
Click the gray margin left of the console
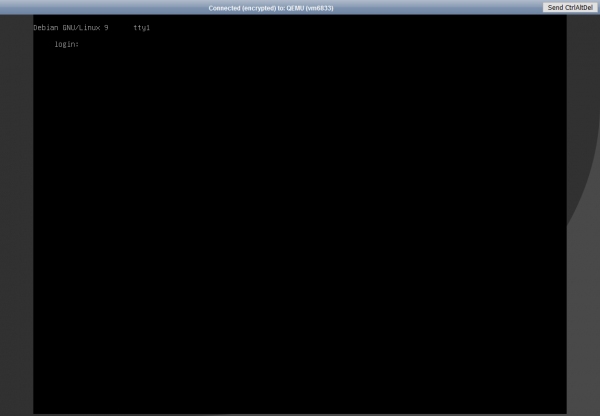click(x=16, y=214)
